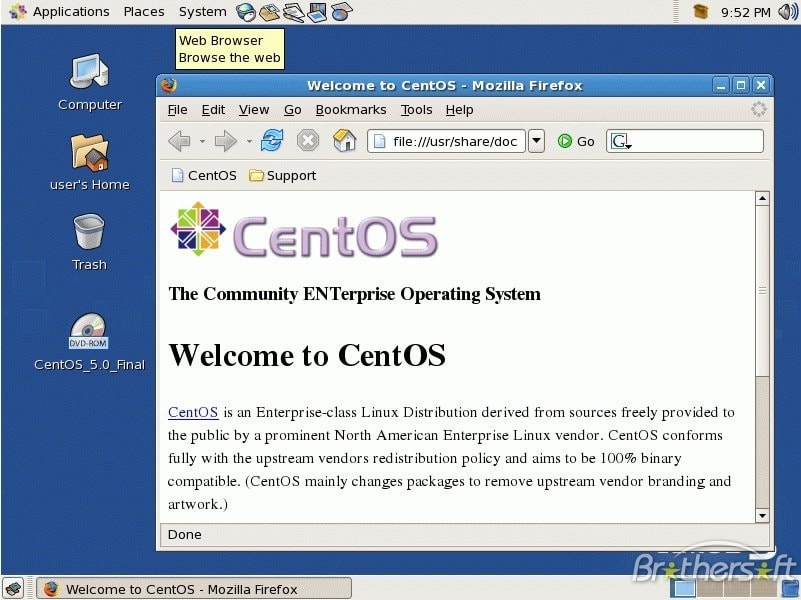Follow the CentOS hyperlink in the paragraph
The image size is (801, 600).
coord(193,412)
